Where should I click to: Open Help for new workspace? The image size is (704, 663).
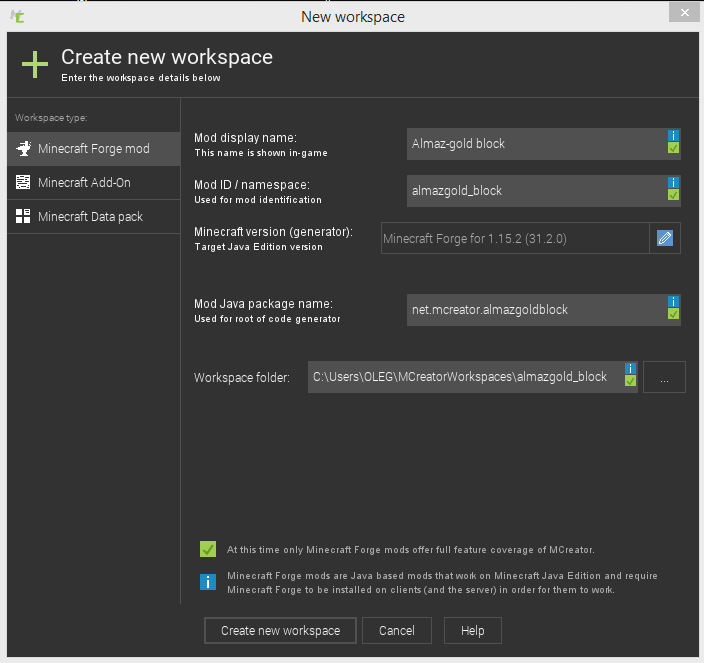pyautogui.click(x=472, y=631)
